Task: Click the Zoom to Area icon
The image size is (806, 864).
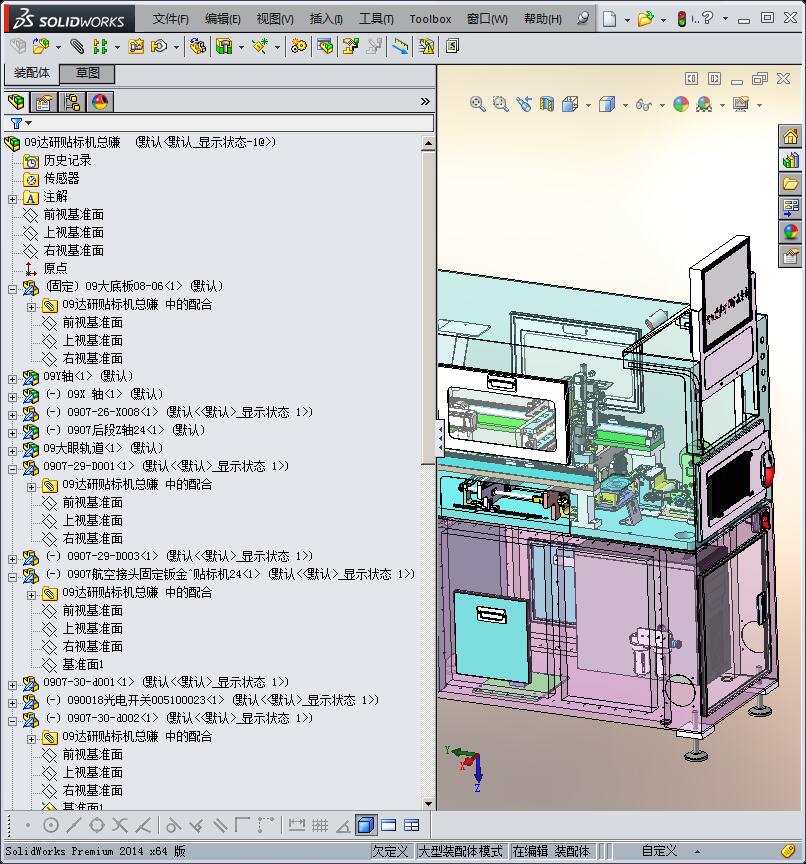Action: point(500,104)
